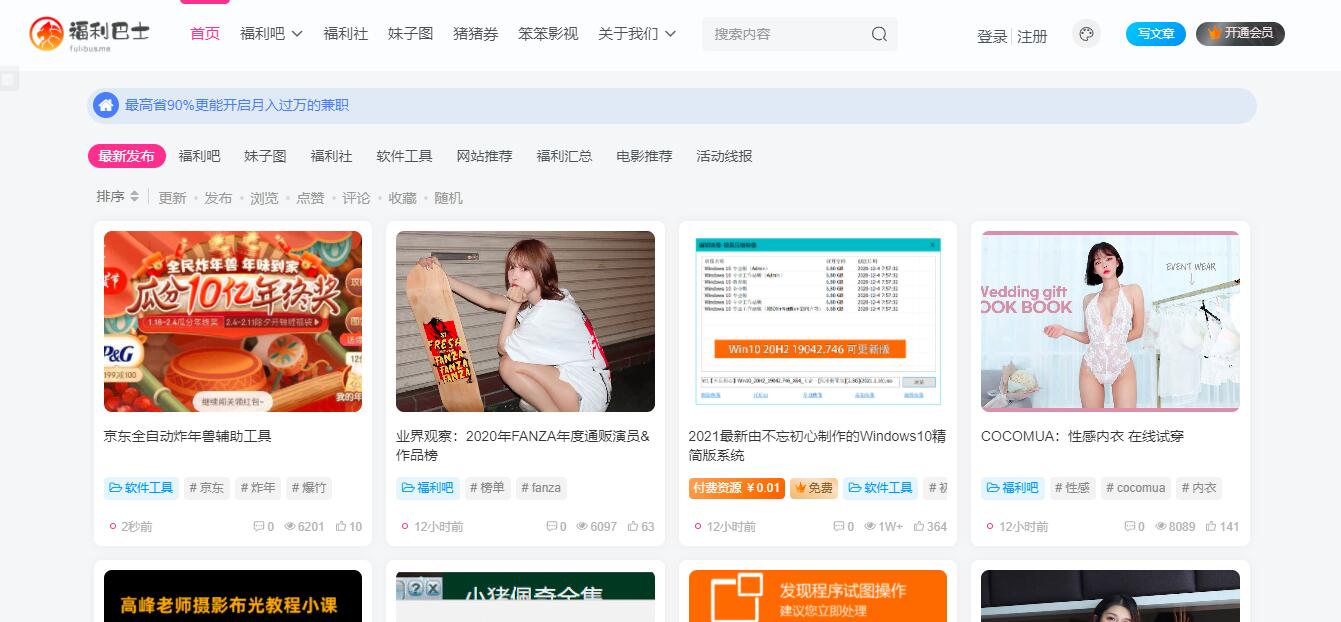Click comment icon on Windows10 card

[x=839, y=526]
